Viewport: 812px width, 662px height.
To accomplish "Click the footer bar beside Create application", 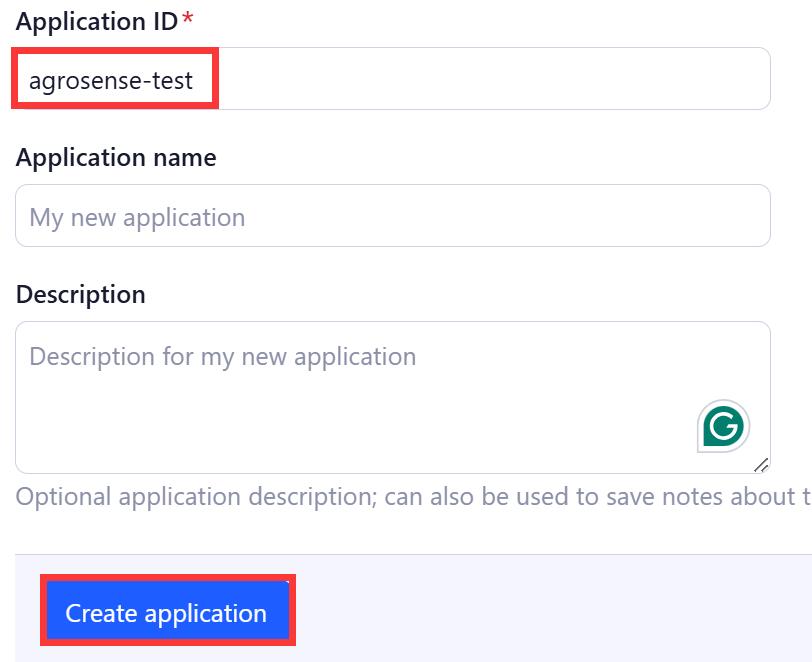I will pyautogui.click(x=549, y=609).
